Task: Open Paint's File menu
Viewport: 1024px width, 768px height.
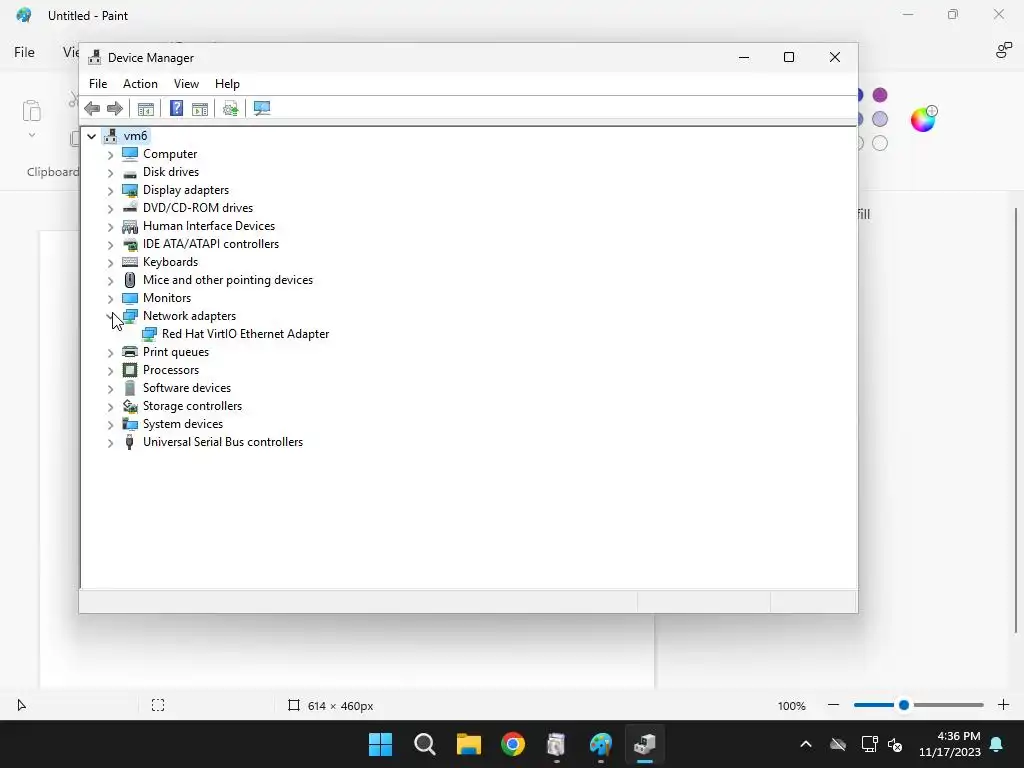Action: pos(24,52)
